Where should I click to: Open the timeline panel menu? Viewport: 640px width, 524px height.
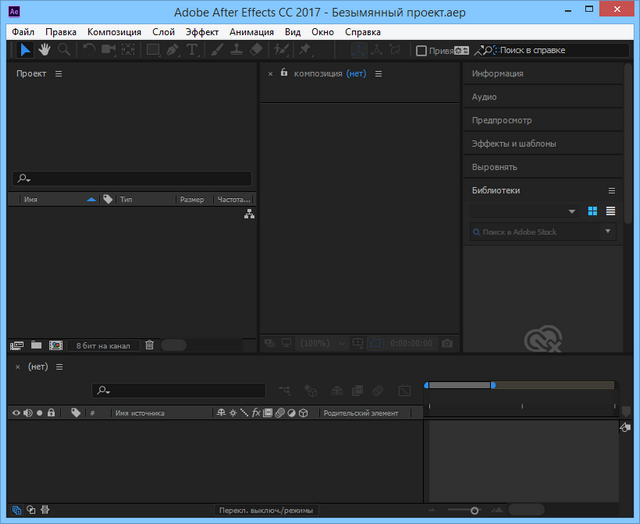(x=60, y=367)
